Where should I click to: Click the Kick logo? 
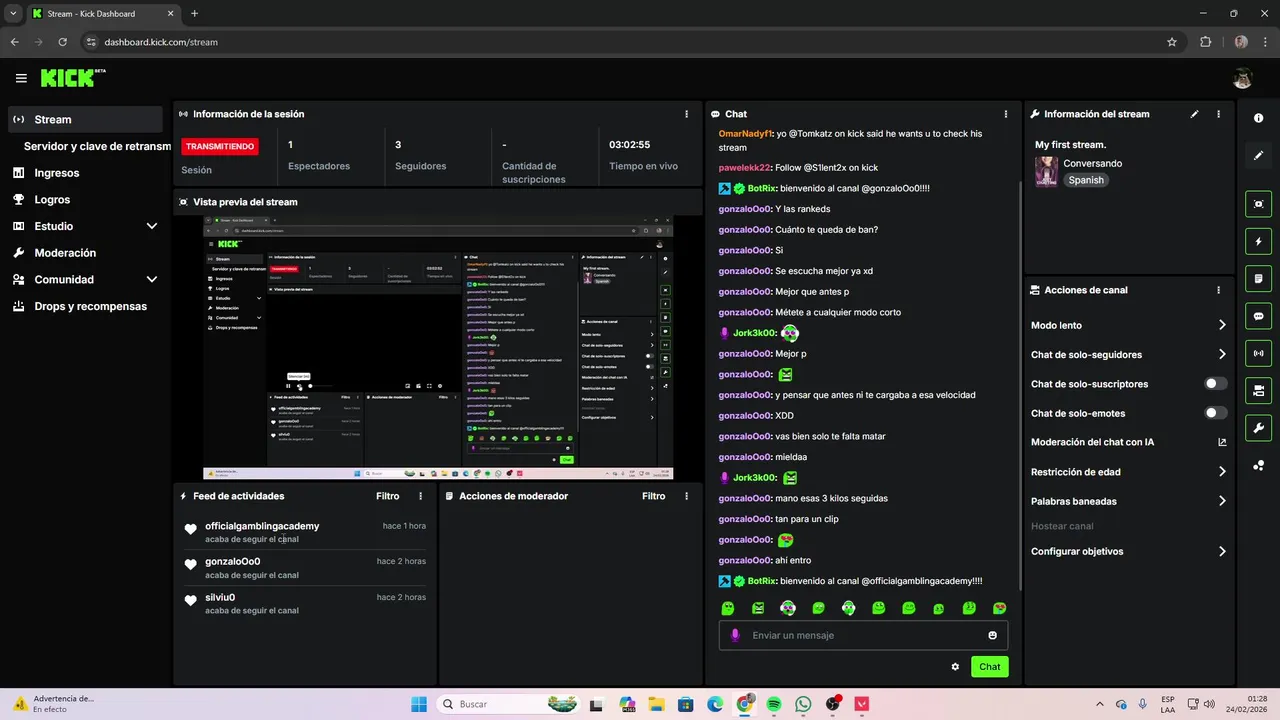tap(73, 78)
